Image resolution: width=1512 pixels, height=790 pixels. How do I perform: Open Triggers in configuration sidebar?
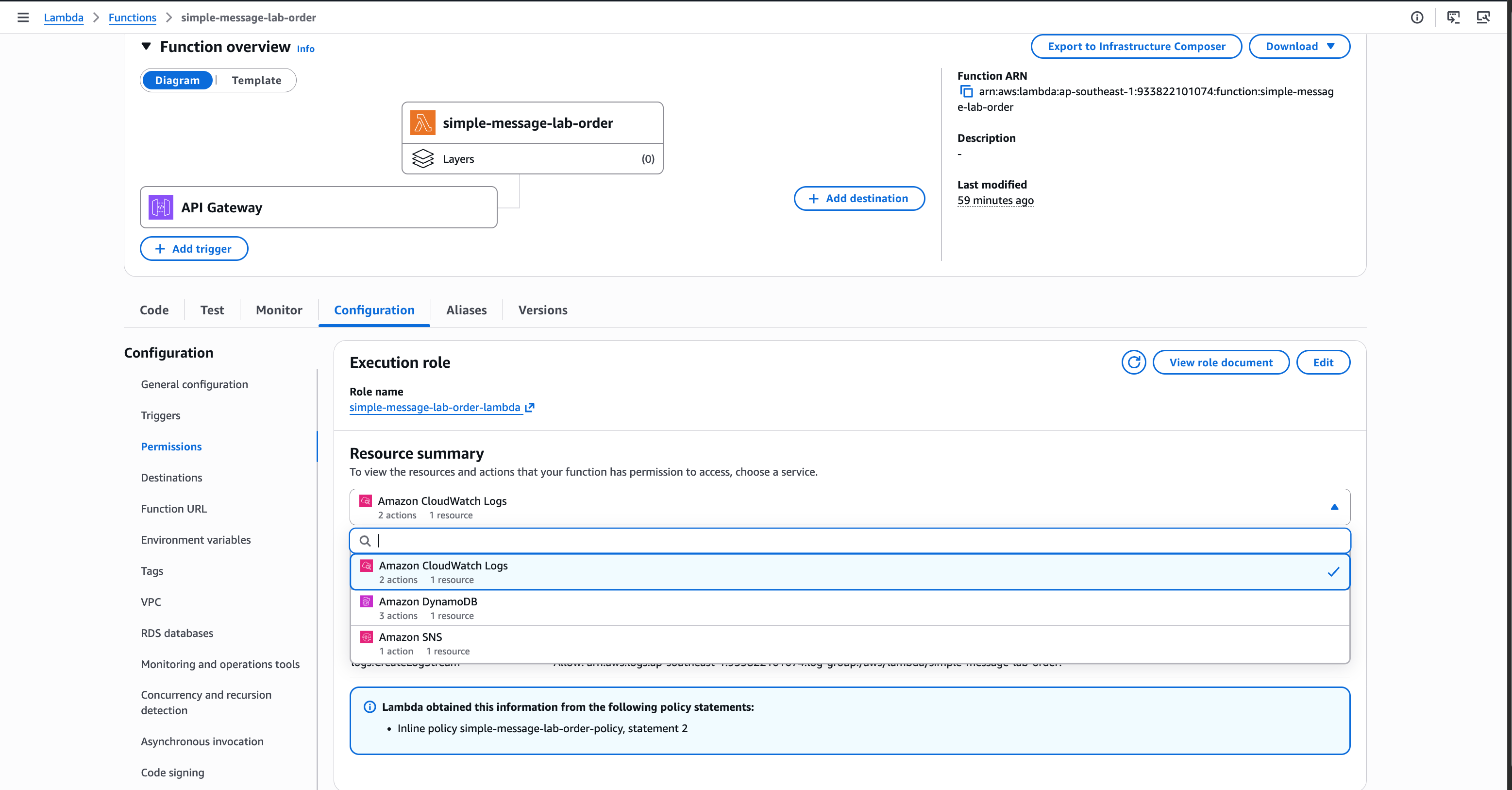pyautogui.click(x=160, y=415)
